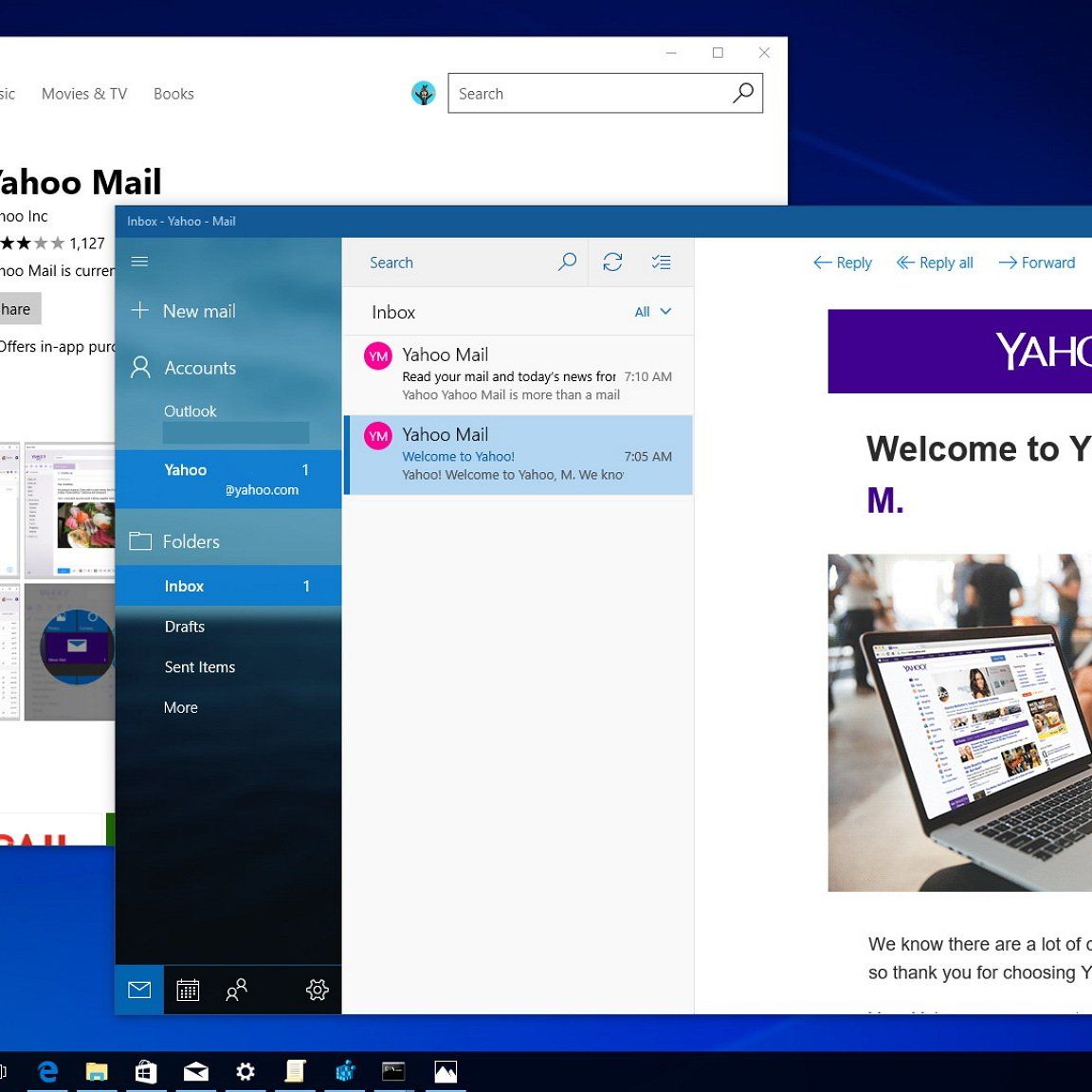Collapse the Folders section
This screenshot has width=1092, height=1092.
191,540
